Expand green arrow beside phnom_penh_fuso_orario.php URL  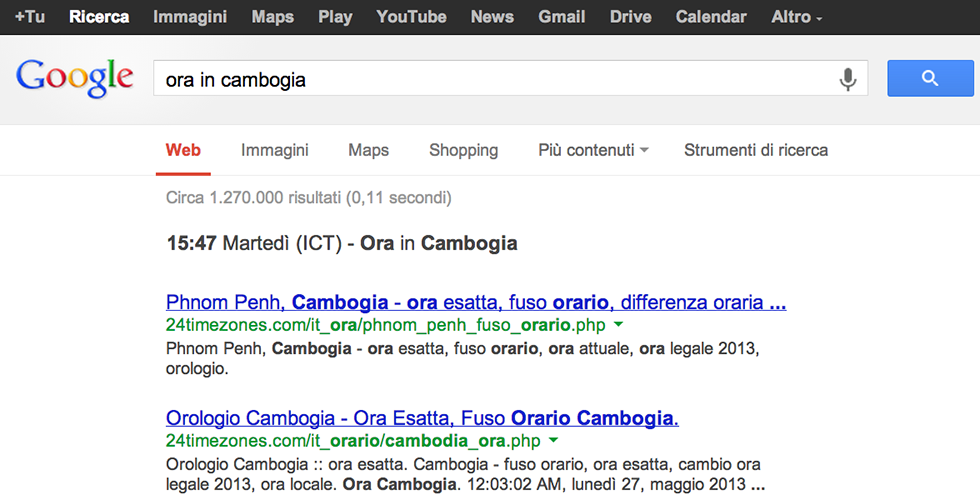(x=618, y=325)
